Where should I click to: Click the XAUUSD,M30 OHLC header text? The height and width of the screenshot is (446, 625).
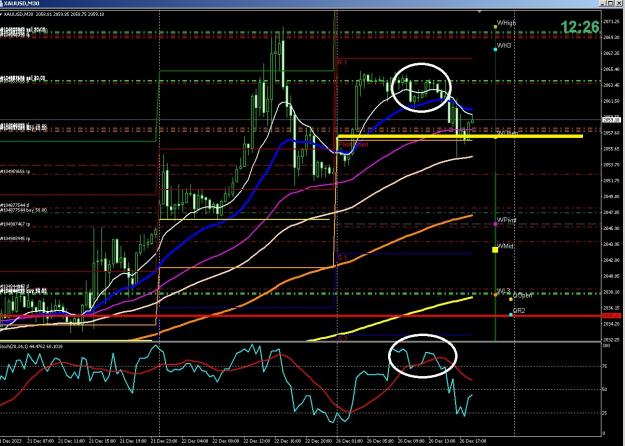[54, 14]
